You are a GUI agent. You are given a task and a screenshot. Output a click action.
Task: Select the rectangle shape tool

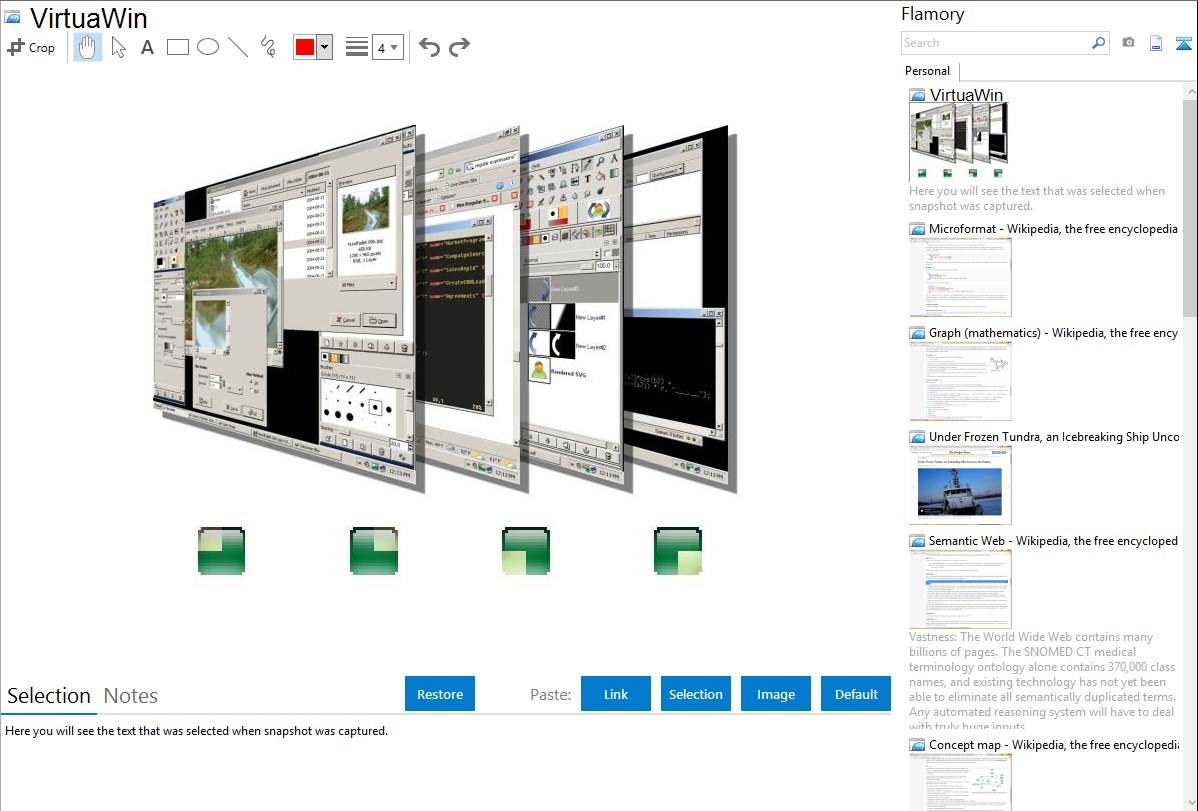[x=177, y=47]
